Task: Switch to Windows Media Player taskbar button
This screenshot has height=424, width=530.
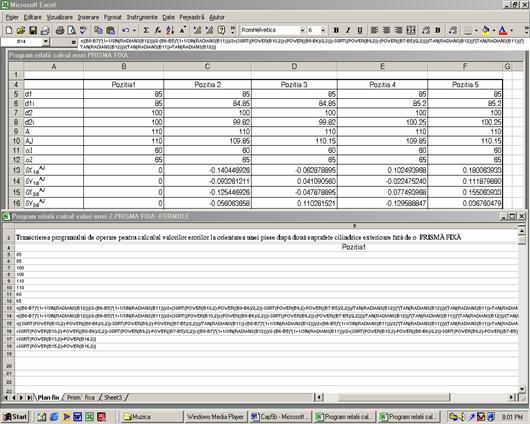Action: (215, 417)
